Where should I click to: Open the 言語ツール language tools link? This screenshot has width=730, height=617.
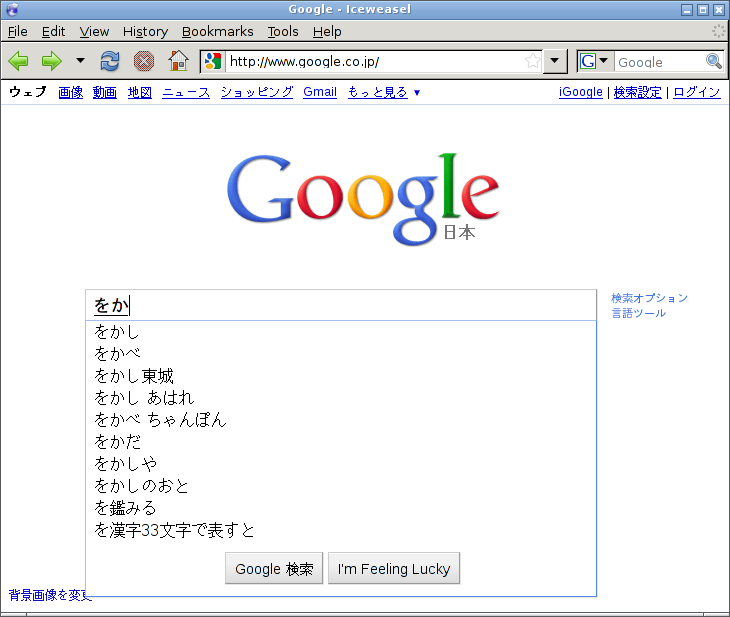pos(638,313)
